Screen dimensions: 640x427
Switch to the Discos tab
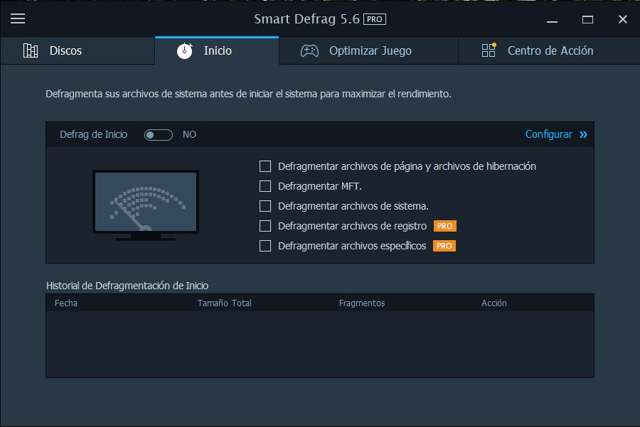78,51
